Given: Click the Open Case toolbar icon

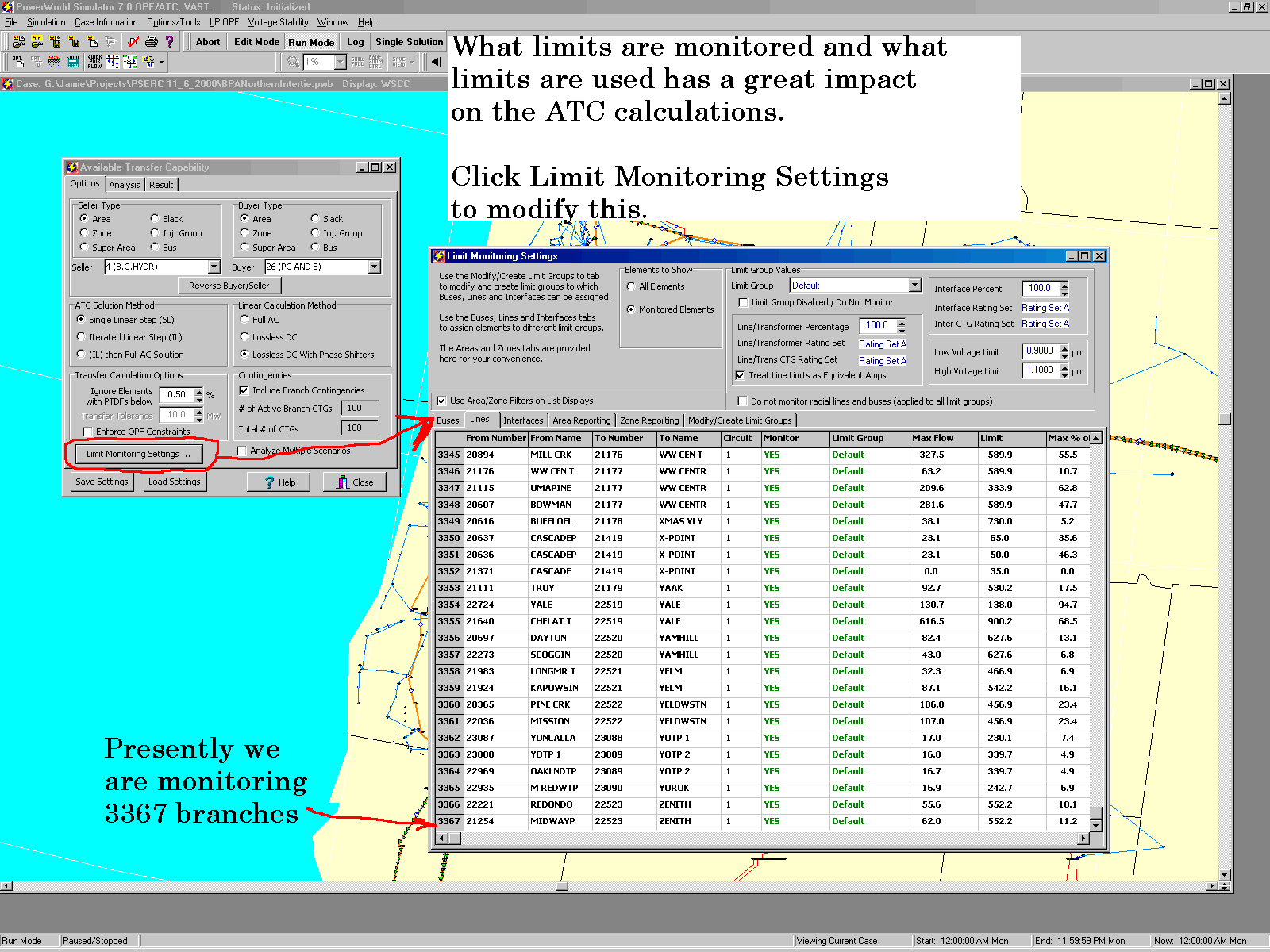Looking at the screenshot, I should coord(19,42).
